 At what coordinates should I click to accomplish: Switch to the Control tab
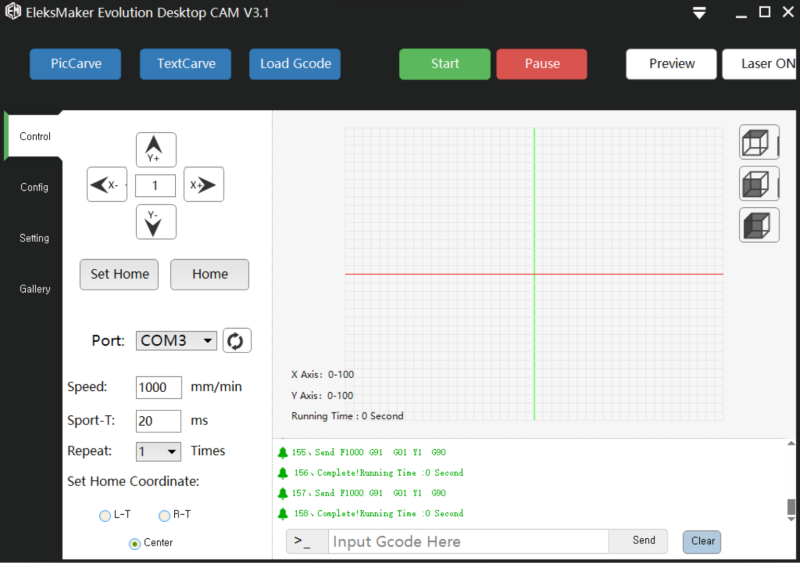click(x=35, y=136)
